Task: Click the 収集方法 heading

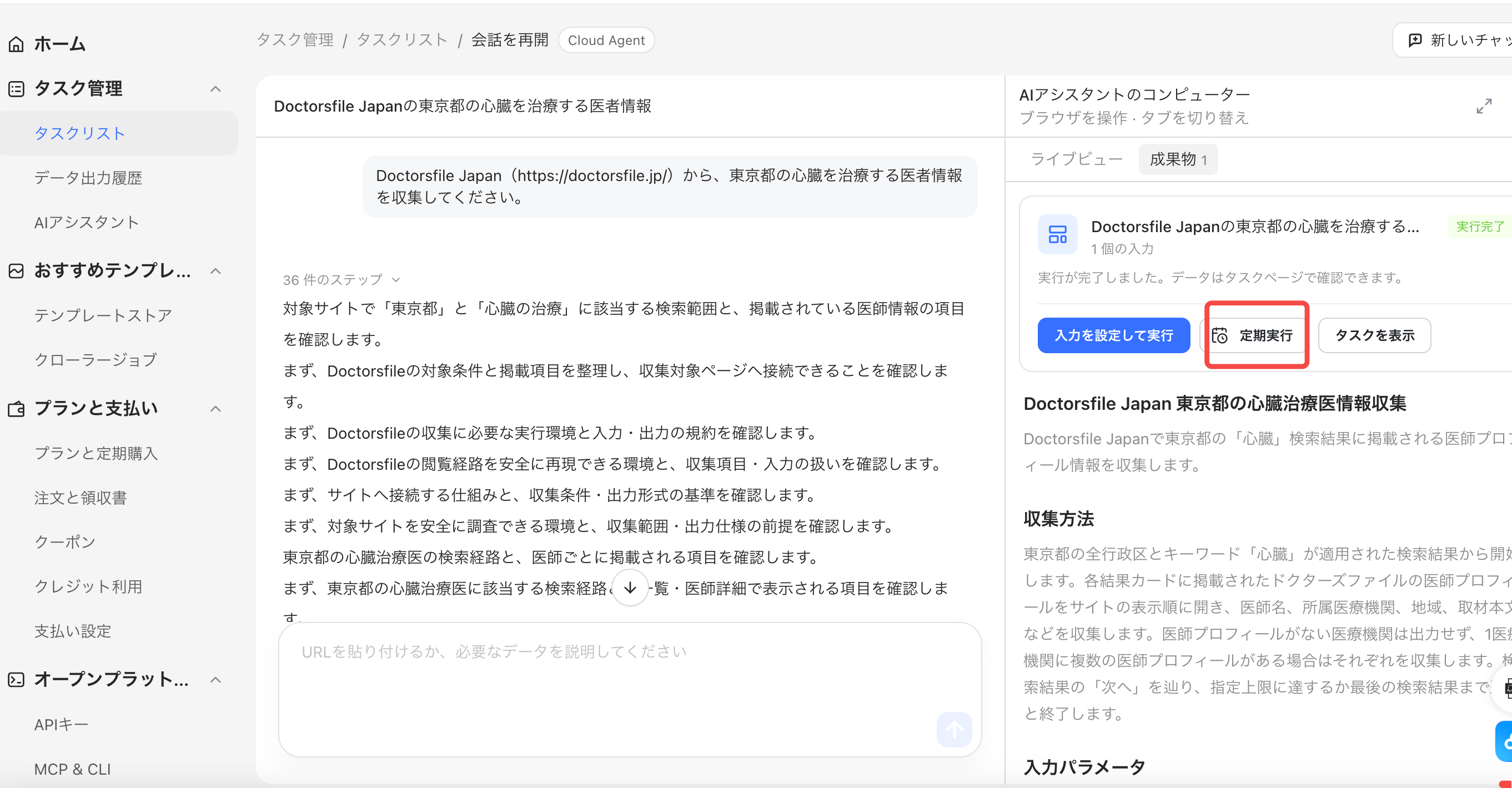Action: tap(1058, 519)
